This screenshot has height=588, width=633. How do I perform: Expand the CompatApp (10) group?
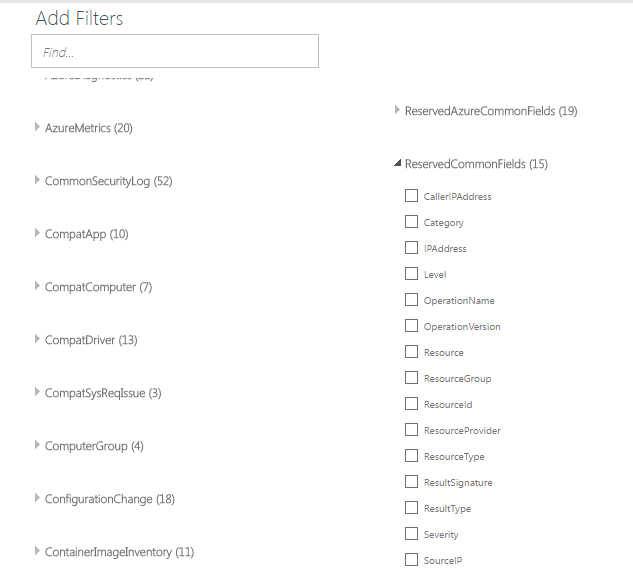[38, 233]
